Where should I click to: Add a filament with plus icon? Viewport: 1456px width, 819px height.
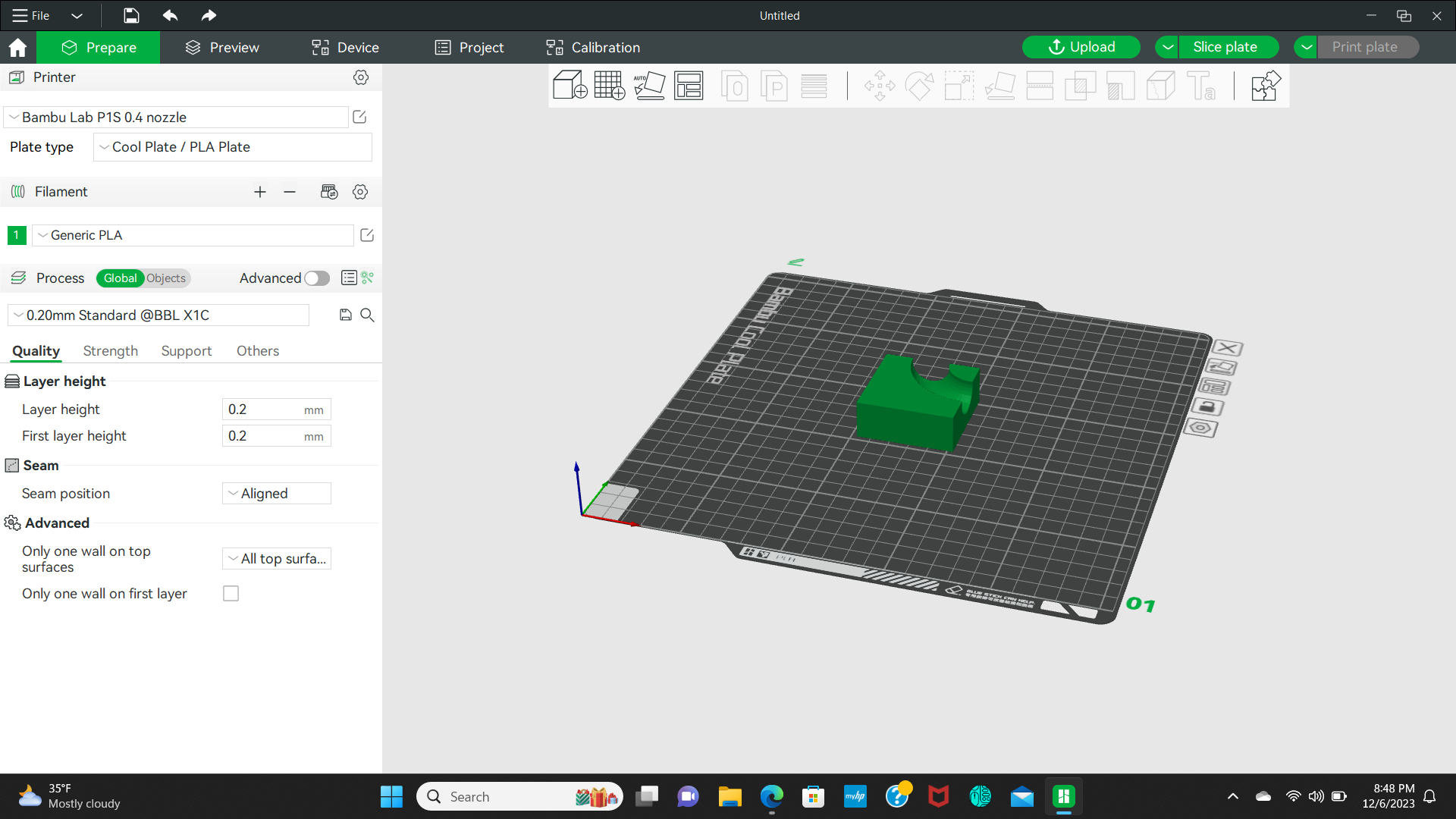pos(260,192)
